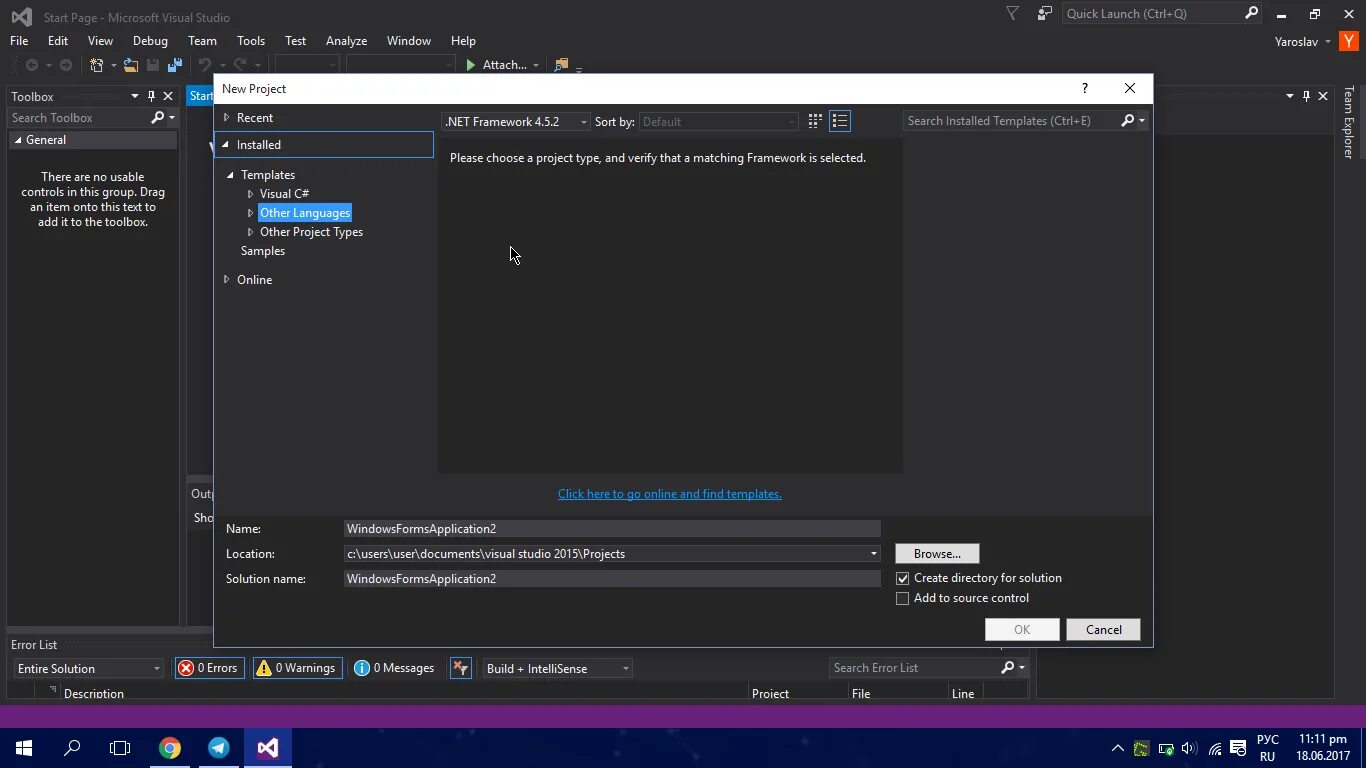
Task: Click the Error List clear filters icon
Action: click(x=460, y=668)
